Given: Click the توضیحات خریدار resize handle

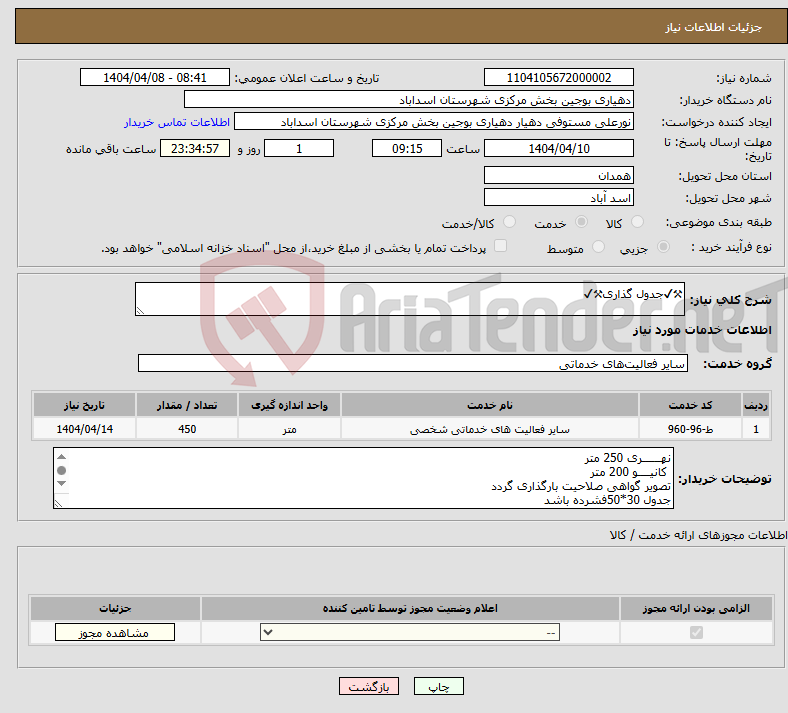Looking at the screenshot, I should coord(59,503).
